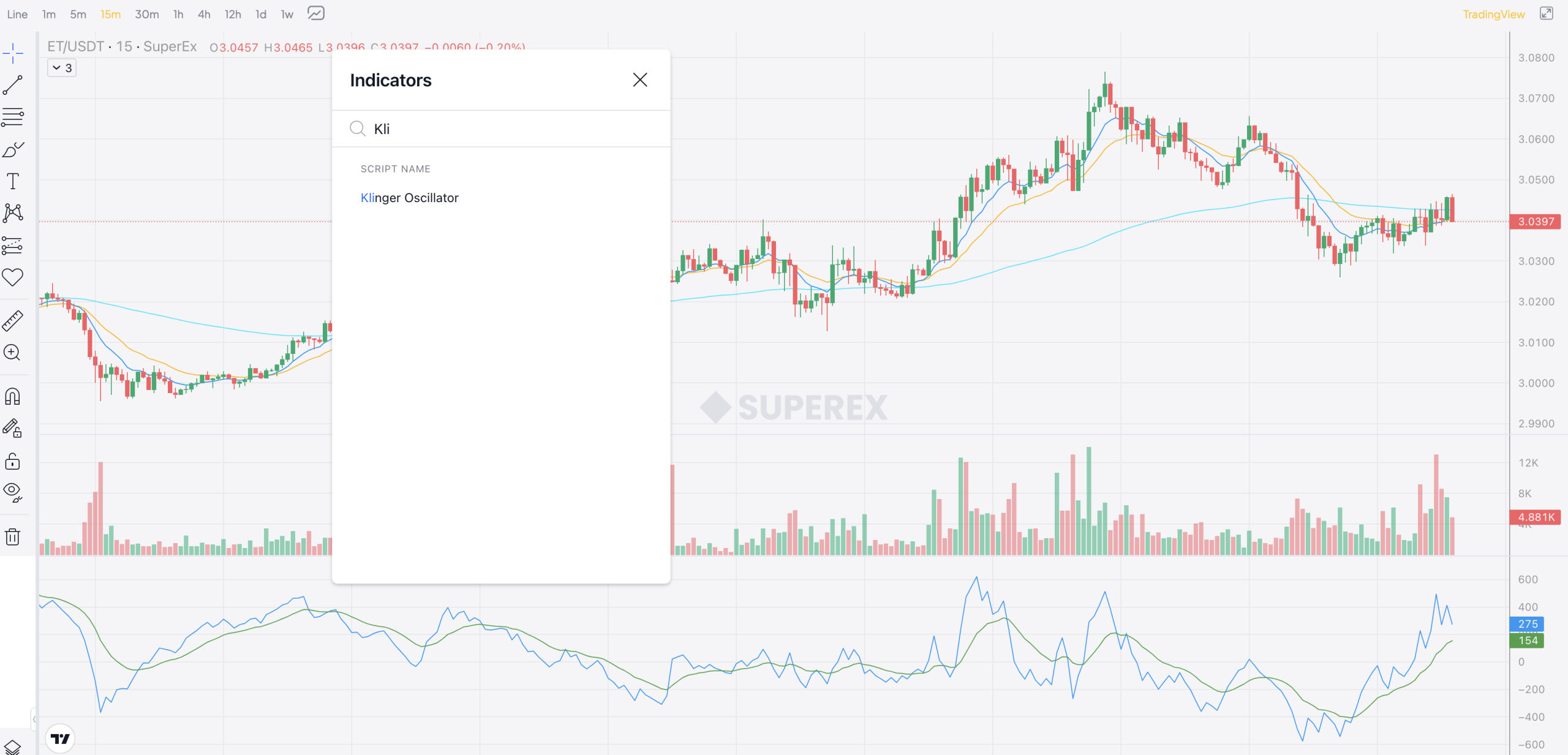
Task: Click the trash remove drawings icon
Action: [x=13, y=536]
